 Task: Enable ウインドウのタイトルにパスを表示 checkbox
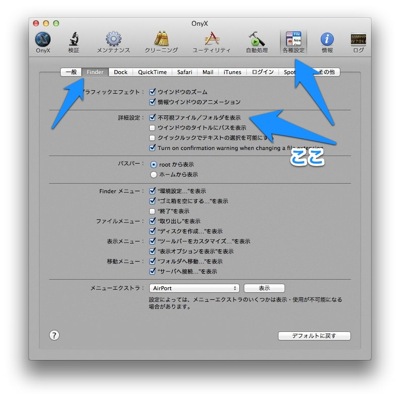[x=152, y=128]
